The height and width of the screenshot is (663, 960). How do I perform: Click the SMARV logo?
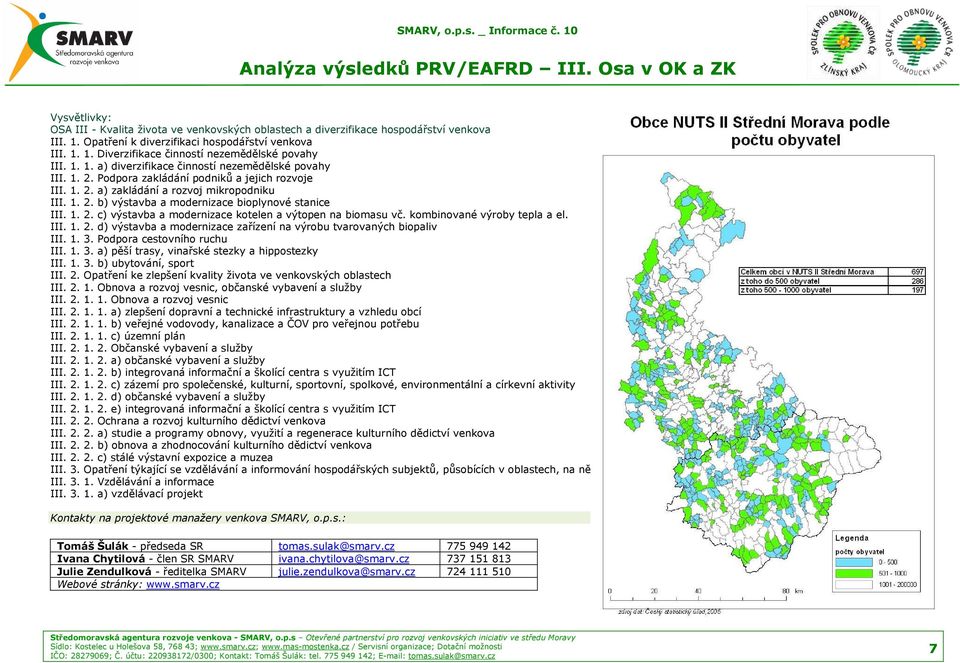tap(71, 42)
